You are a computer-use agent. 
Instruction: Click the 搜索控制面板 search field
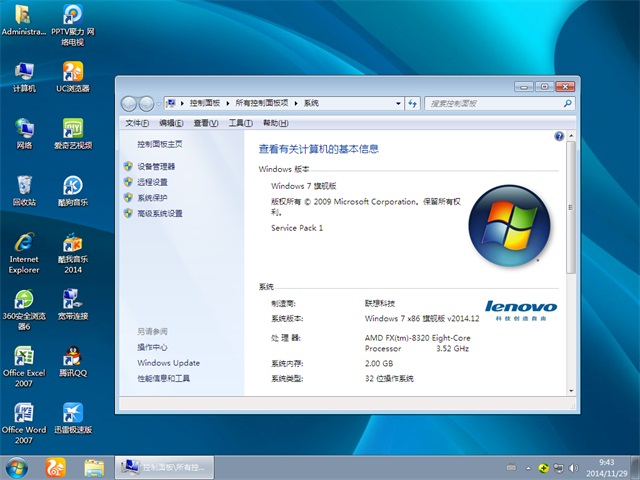click(495, 103)
